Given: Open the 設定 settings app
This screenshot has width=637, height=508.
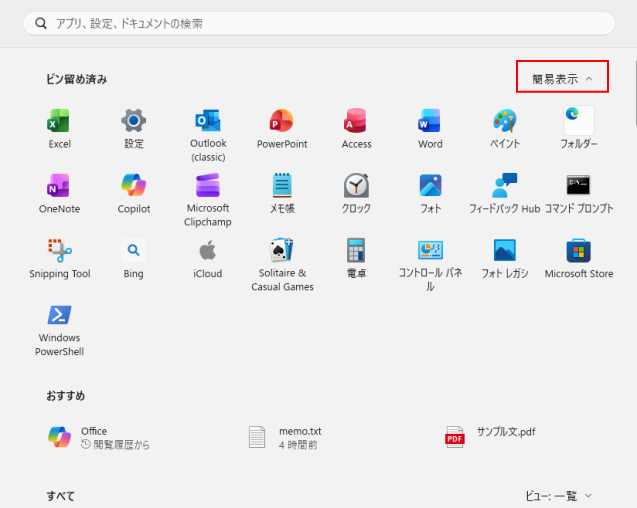Looking at the screenshot, I should 134,129.
